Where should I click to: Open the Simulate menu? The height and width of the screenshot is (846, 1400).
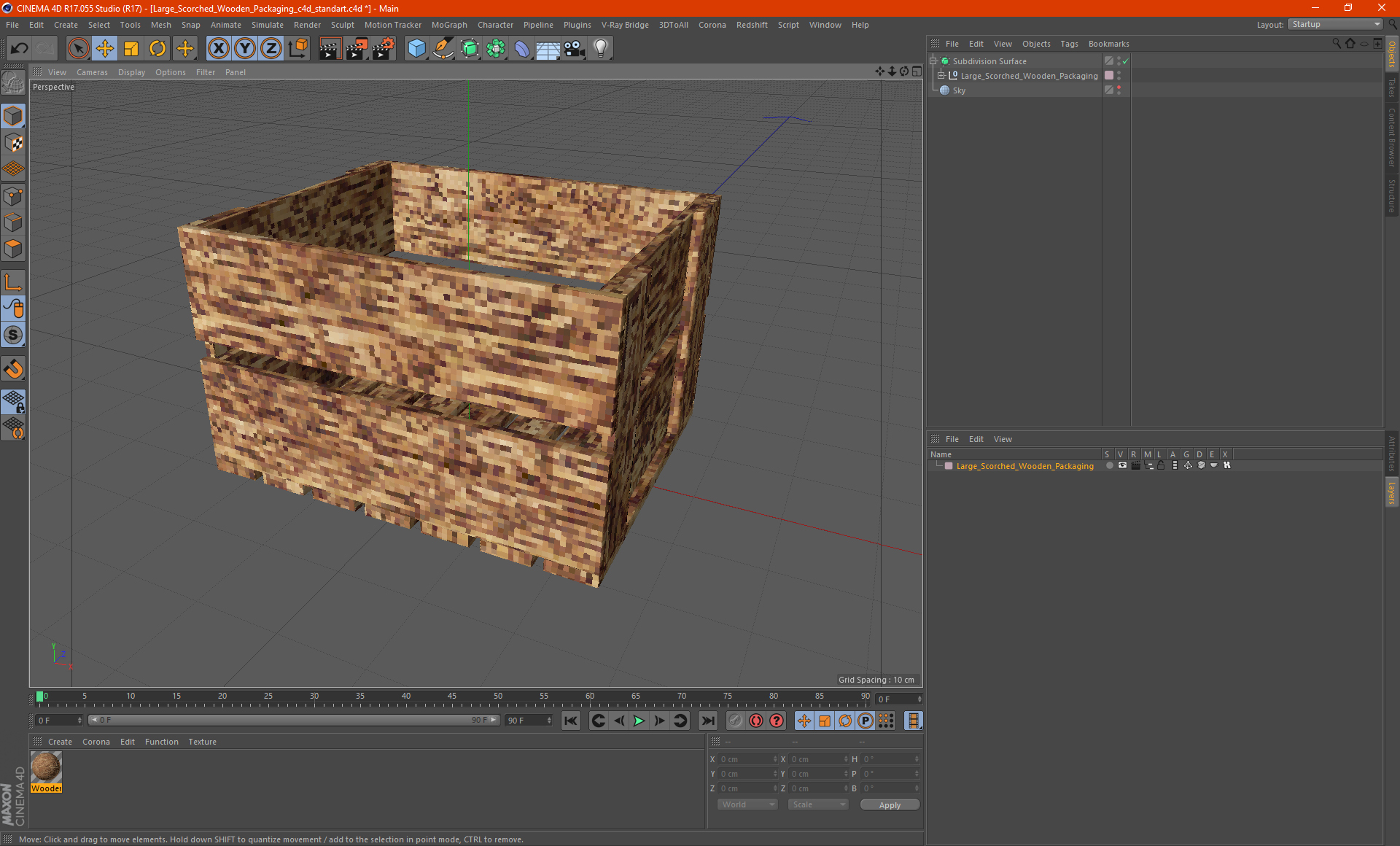pyautogui.click(x=268, y=25)
